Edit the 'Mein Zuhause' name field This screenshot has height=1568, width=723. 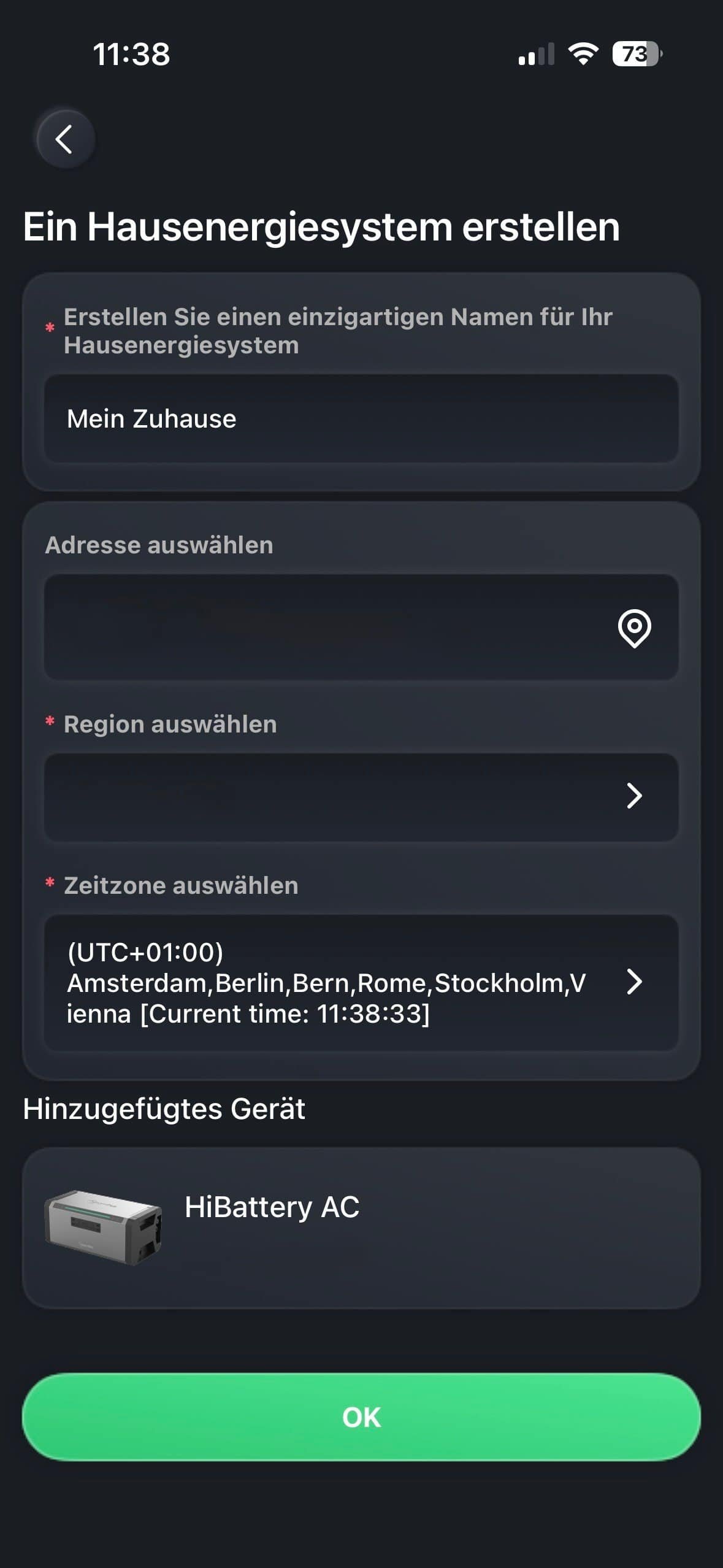361,418
